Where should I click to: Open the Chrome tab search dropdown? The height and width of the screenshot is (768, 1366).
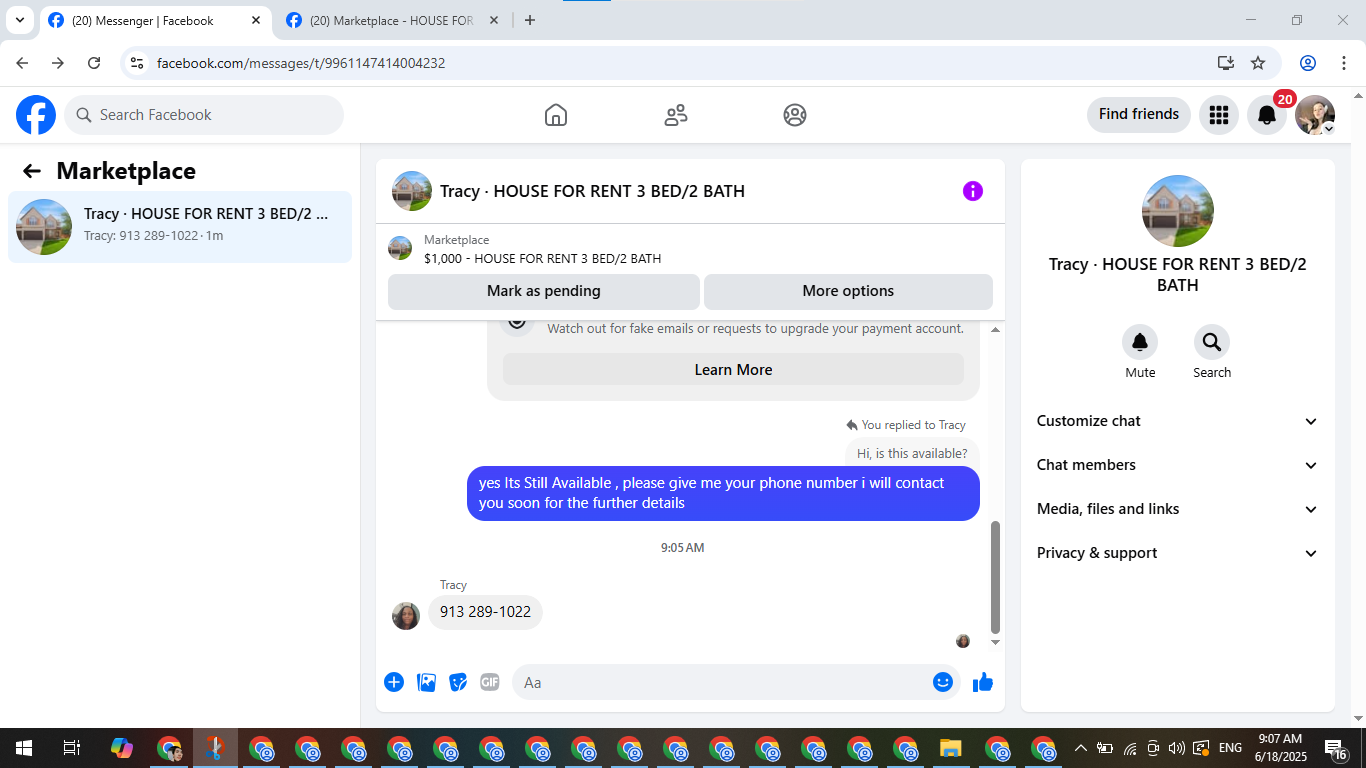pyautogui.click(x=20, y=20)
